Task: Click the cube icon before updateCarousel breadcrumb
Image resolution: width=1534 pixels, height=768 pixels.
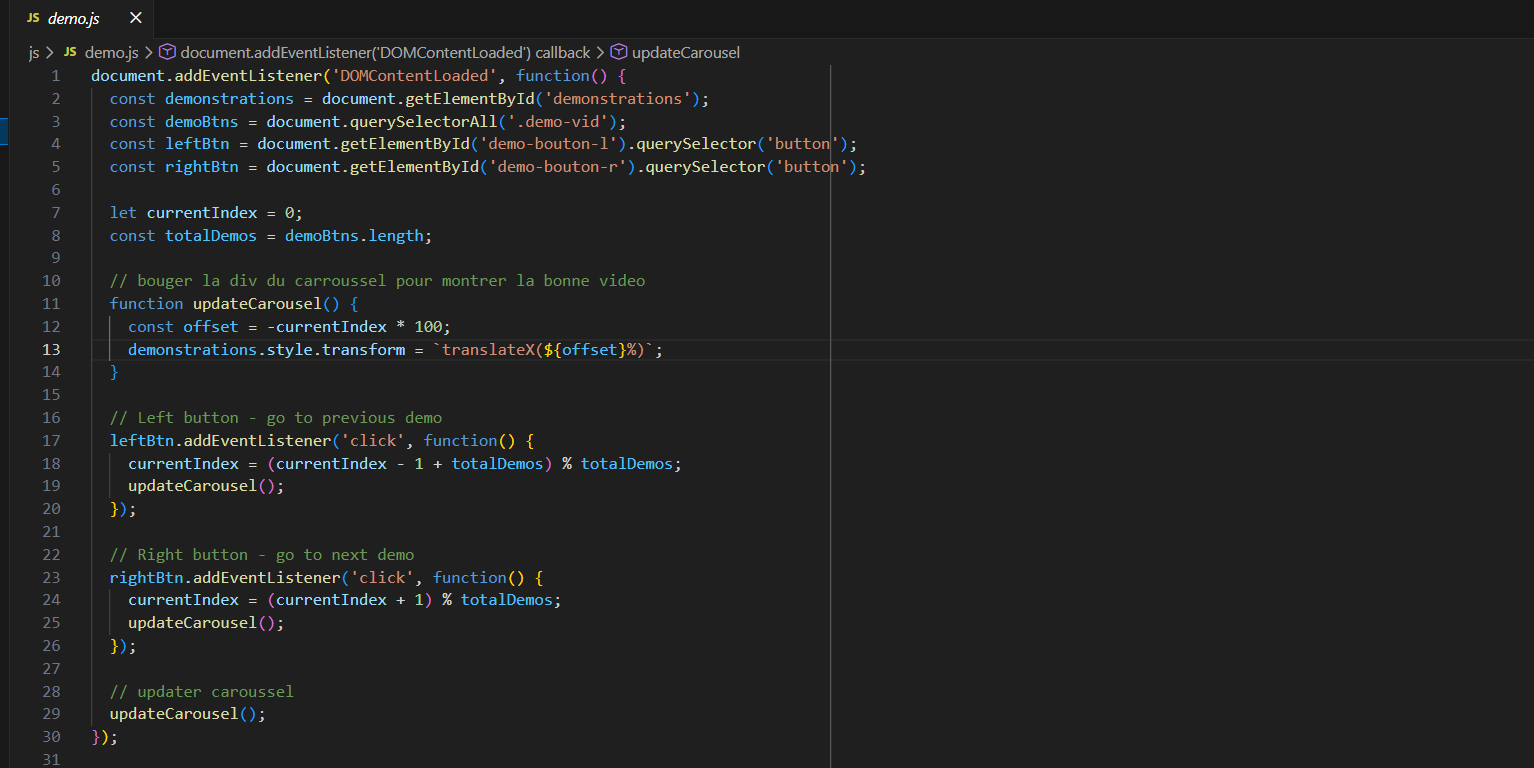Action: click(x=619, y=52)
